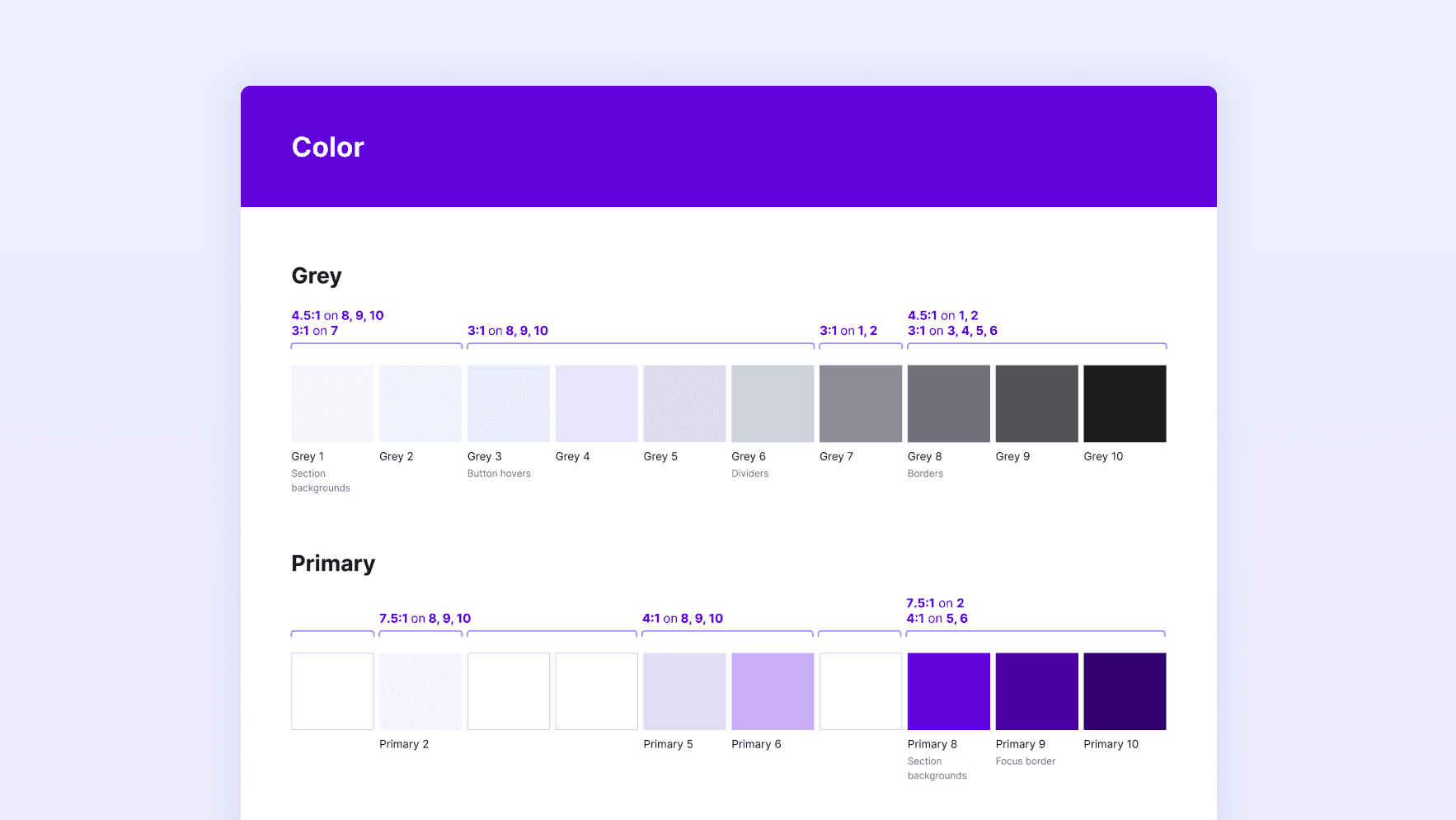
Task: Select the Grey 1 color swatch
Action: pos(332,403)
